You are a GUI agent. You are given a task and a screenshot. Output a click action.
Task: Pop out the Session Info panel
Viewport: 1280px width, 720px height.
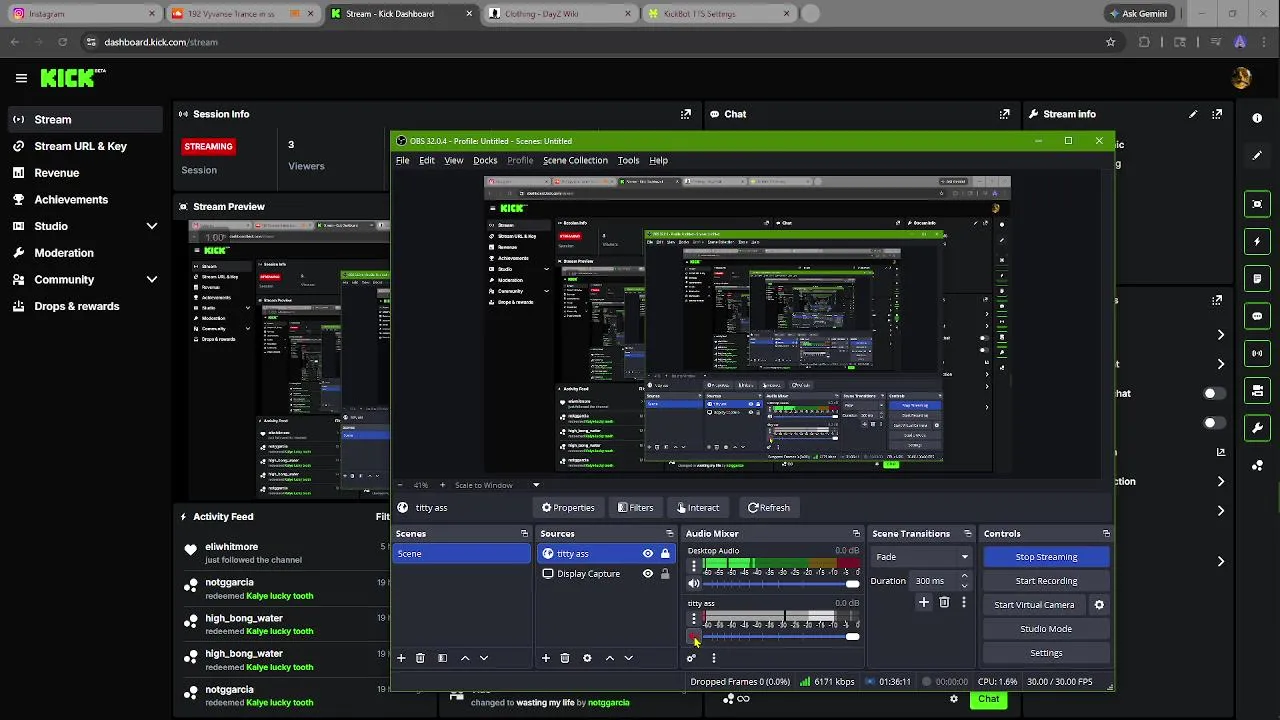[685, 114]
